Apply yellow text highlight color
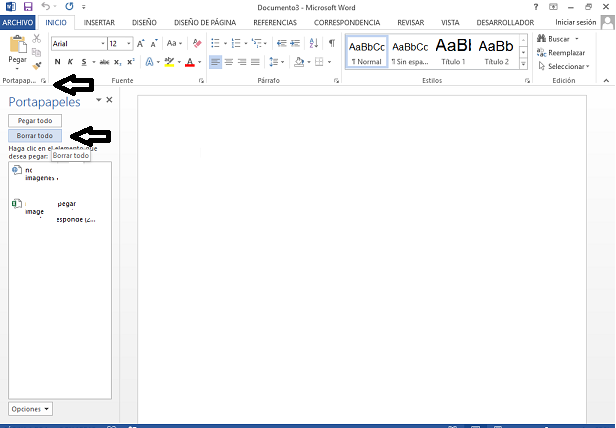The width and height of the screenshot is (616, 428). [x=169, y=62]
